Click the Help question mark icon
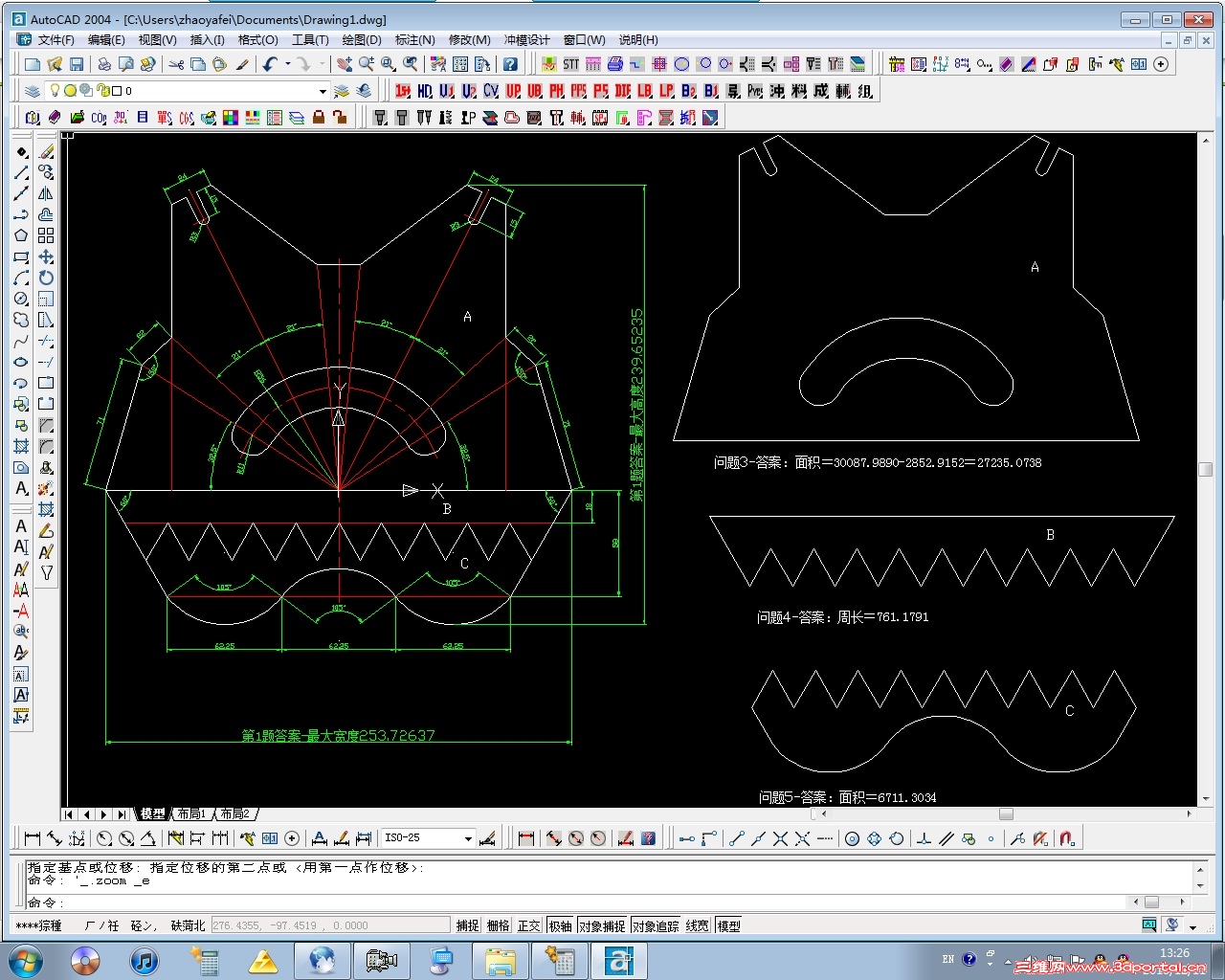 click(511, 64)
